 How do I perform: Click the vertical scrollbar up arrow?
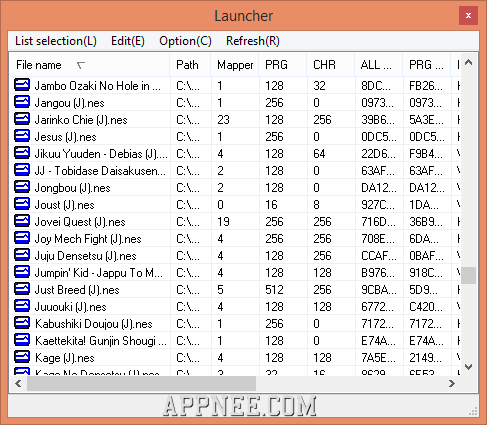468,62
